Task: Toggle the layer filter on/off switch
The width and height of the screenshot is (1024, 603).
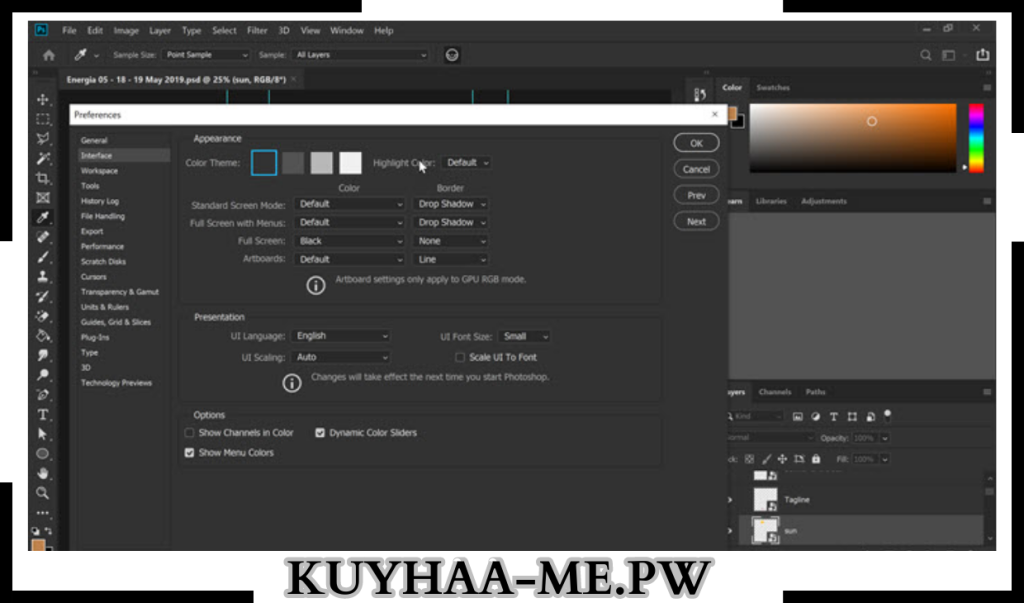Action: click(887, 415)
